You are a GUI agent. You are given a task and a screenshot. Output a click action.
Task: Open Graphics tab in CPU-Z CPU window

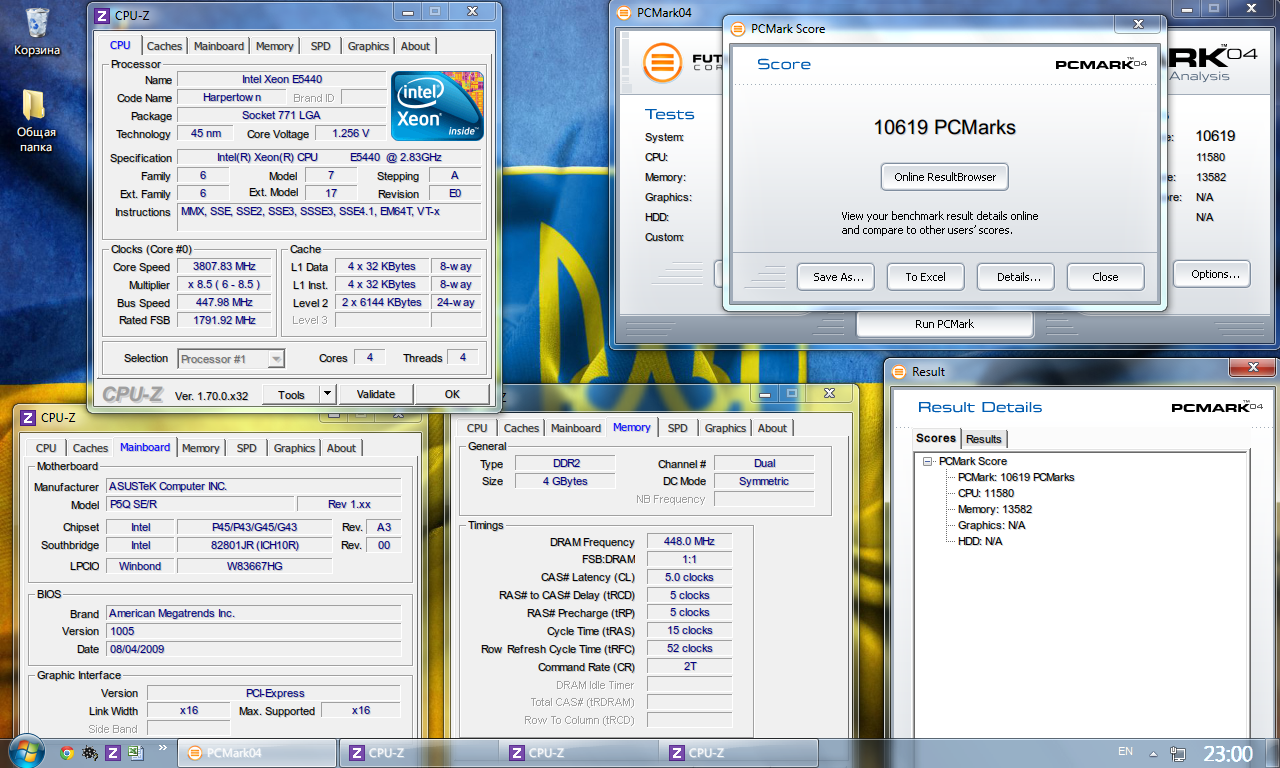point(368,46)
